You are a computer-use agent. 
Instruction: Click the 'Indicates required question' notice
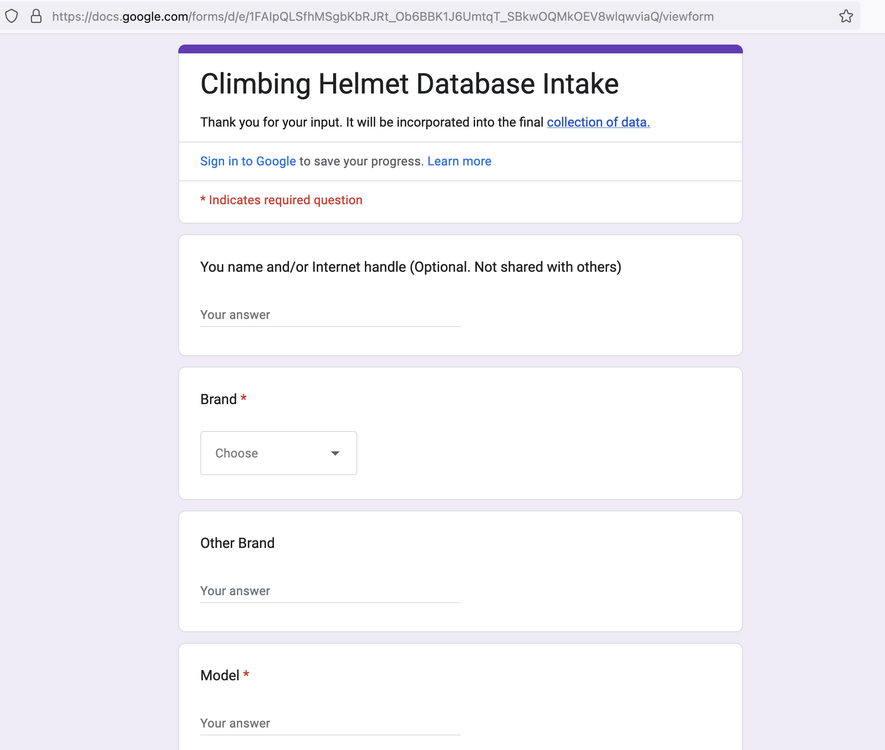(x=282, y=200)
